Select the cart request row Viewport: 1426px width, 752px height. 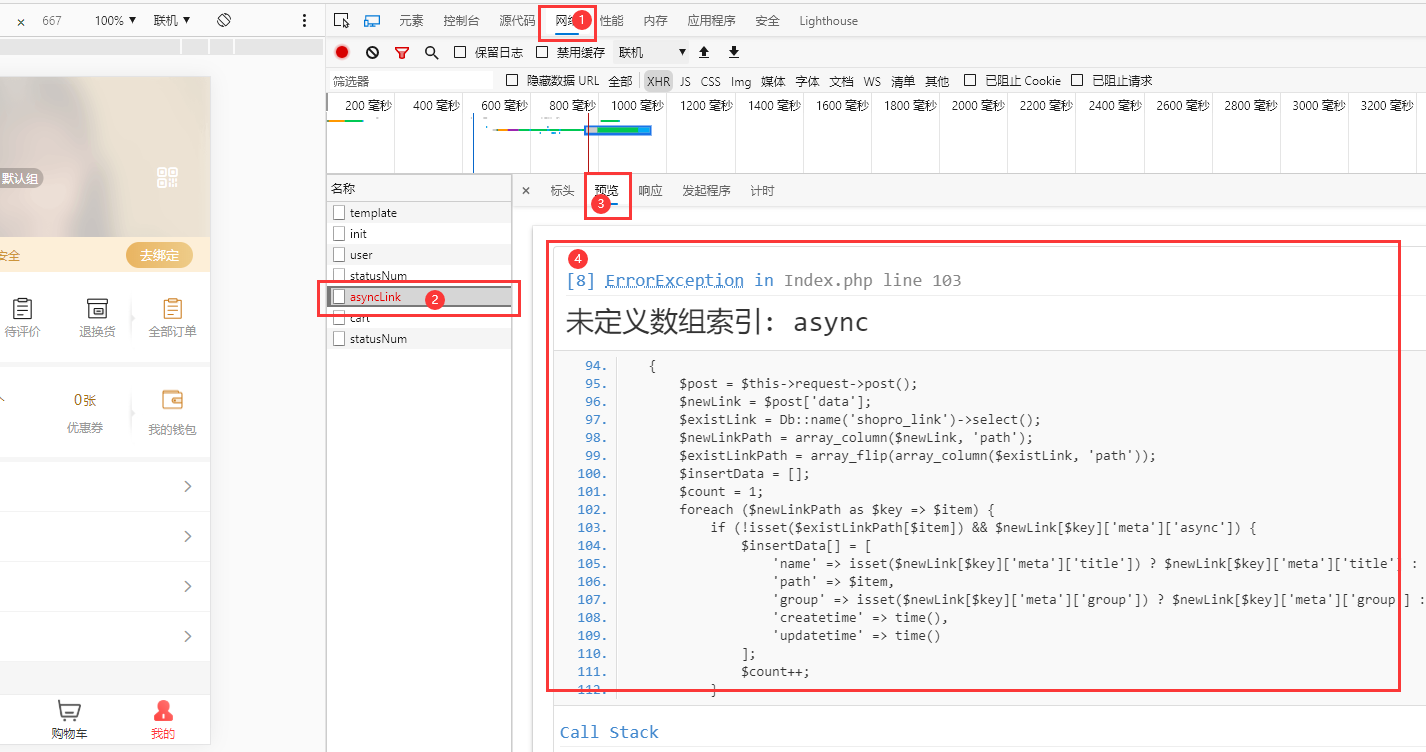[x=420, y=318]
